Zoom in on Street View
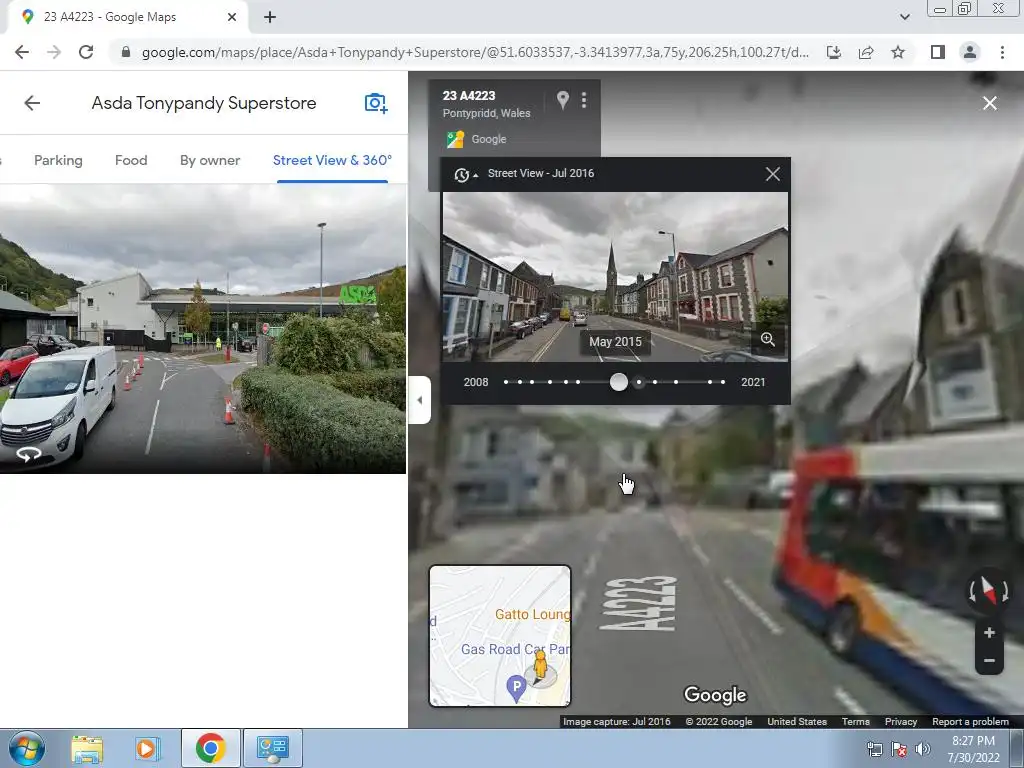The image size is (1024, 768). [989, 633]
